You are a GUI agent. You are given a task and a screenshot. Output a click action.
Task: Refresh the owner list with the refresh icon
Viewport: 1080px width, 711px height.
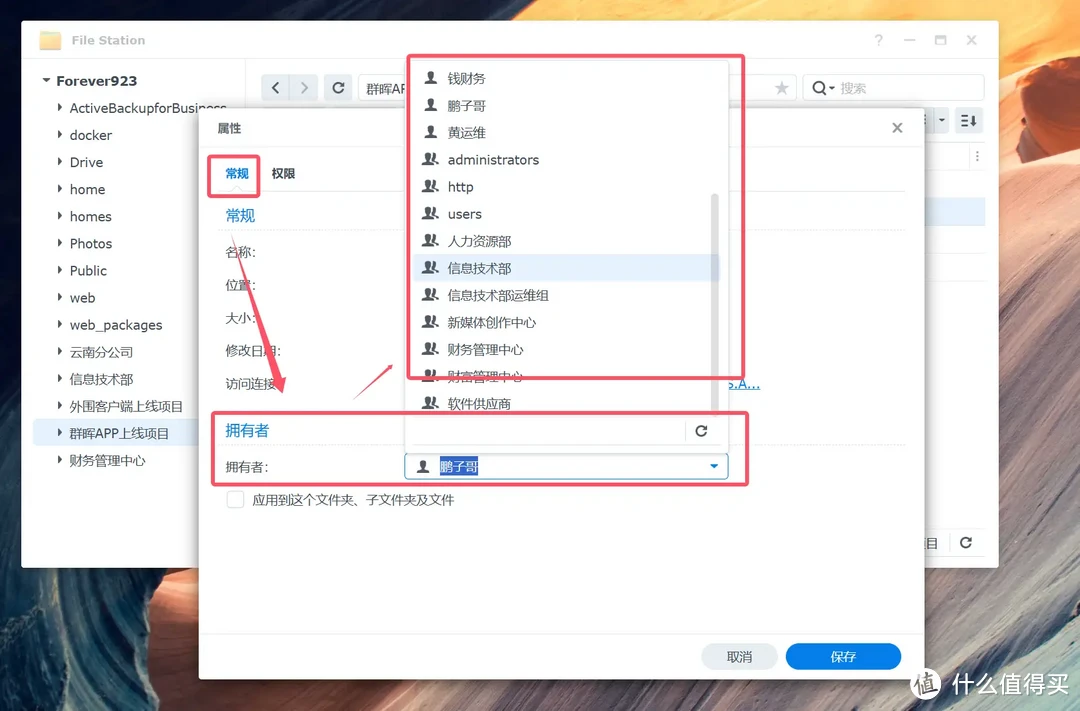tap(702, 430)
